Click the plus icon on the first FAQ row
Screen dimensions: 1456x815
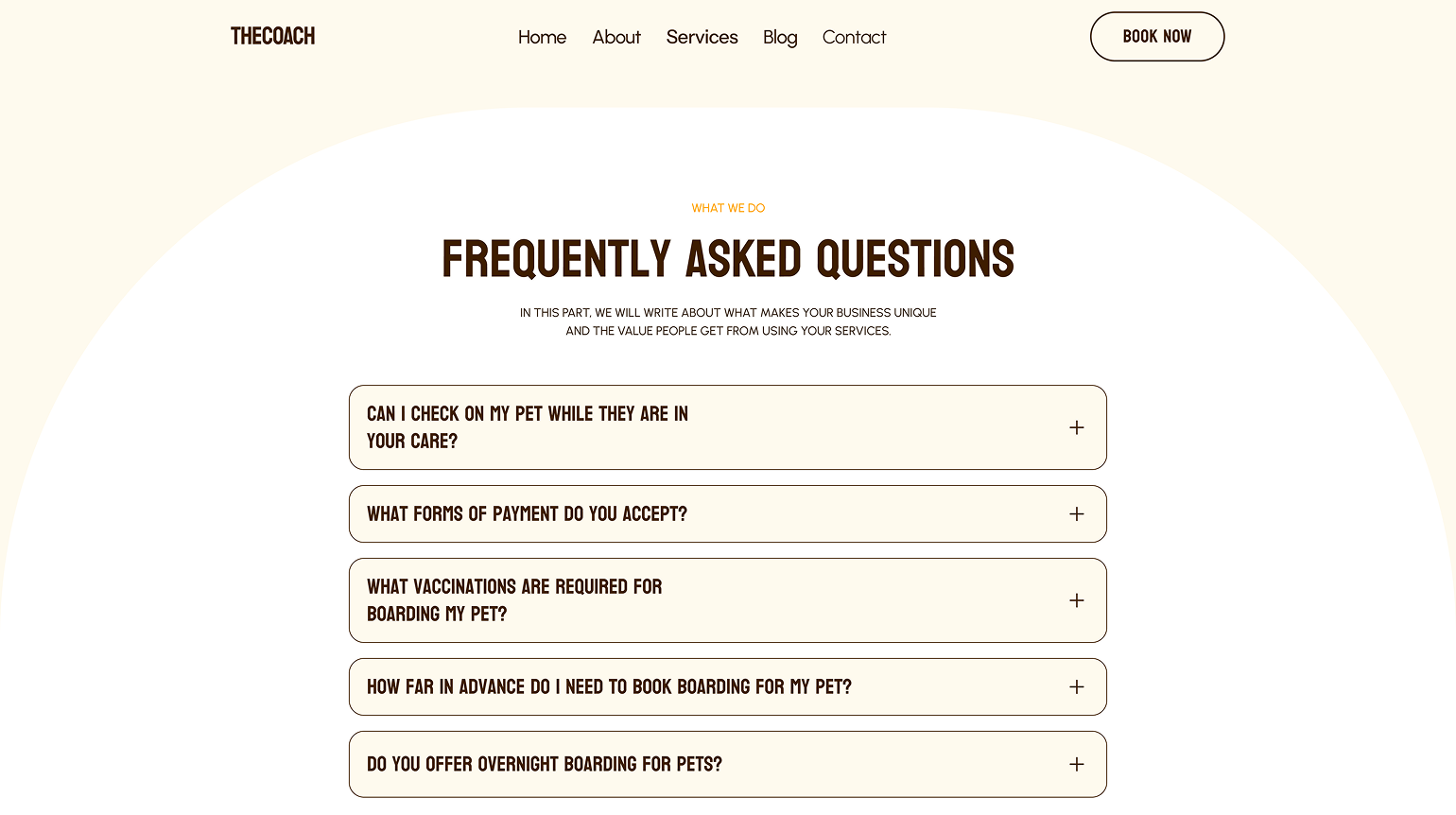point(1076,427)
